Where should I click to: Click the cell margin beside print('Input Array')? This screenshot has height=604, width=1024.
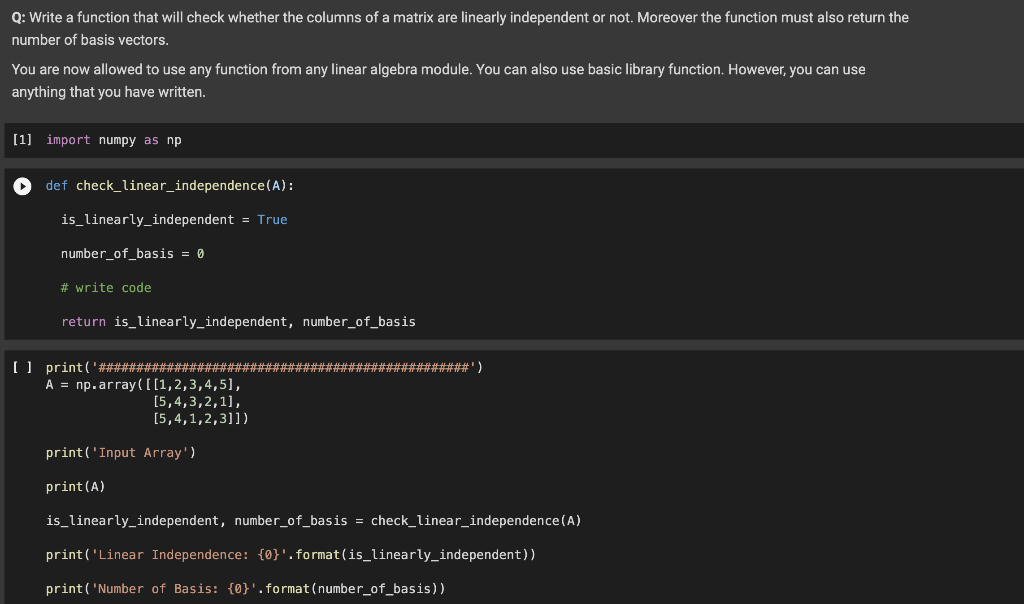coord(20,452)
